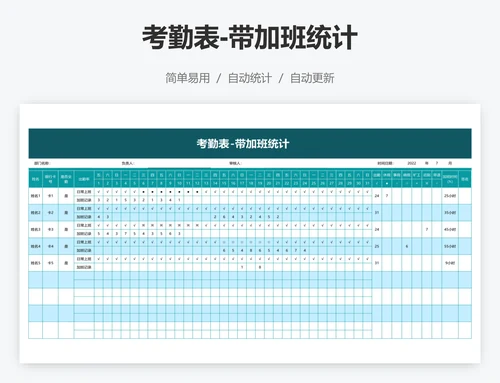Select the year value 2022
This screenshot has height=383, width=500.
click(x=412, y=163)
